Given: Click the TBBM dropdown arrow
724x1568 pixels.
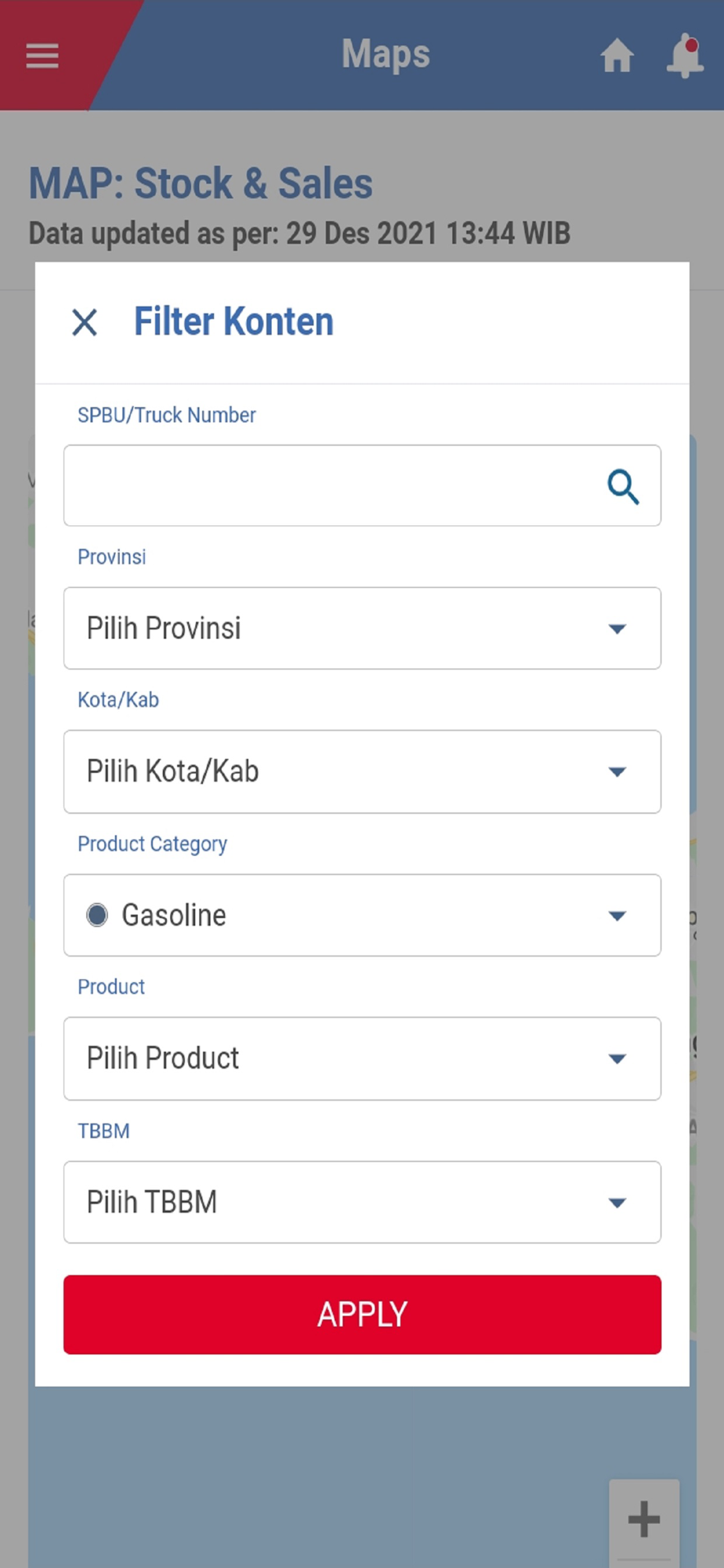Looking at the screenshot, I should click(x=617, y=1203).
